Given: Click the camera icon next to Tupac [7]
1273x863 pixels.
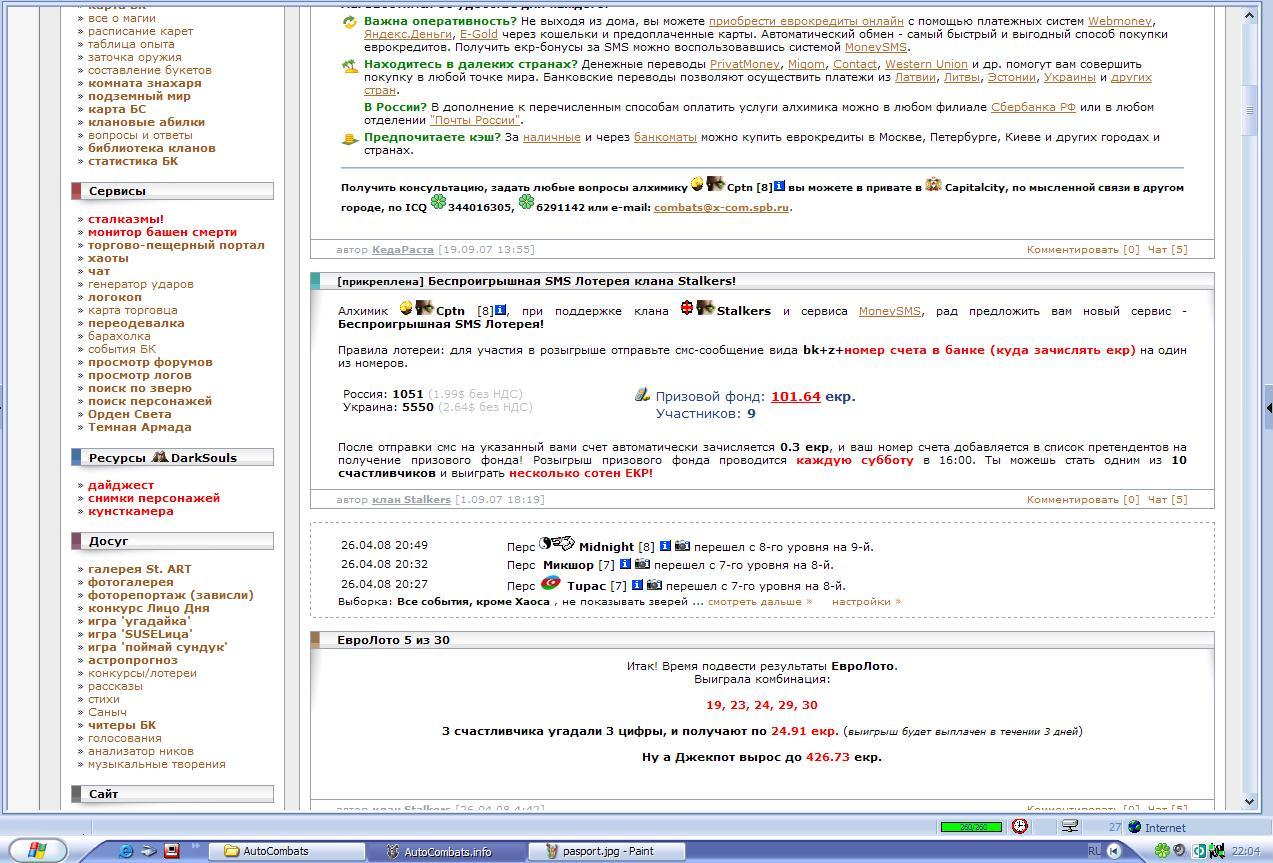Looking at the screenshot, I should (654, 584).
